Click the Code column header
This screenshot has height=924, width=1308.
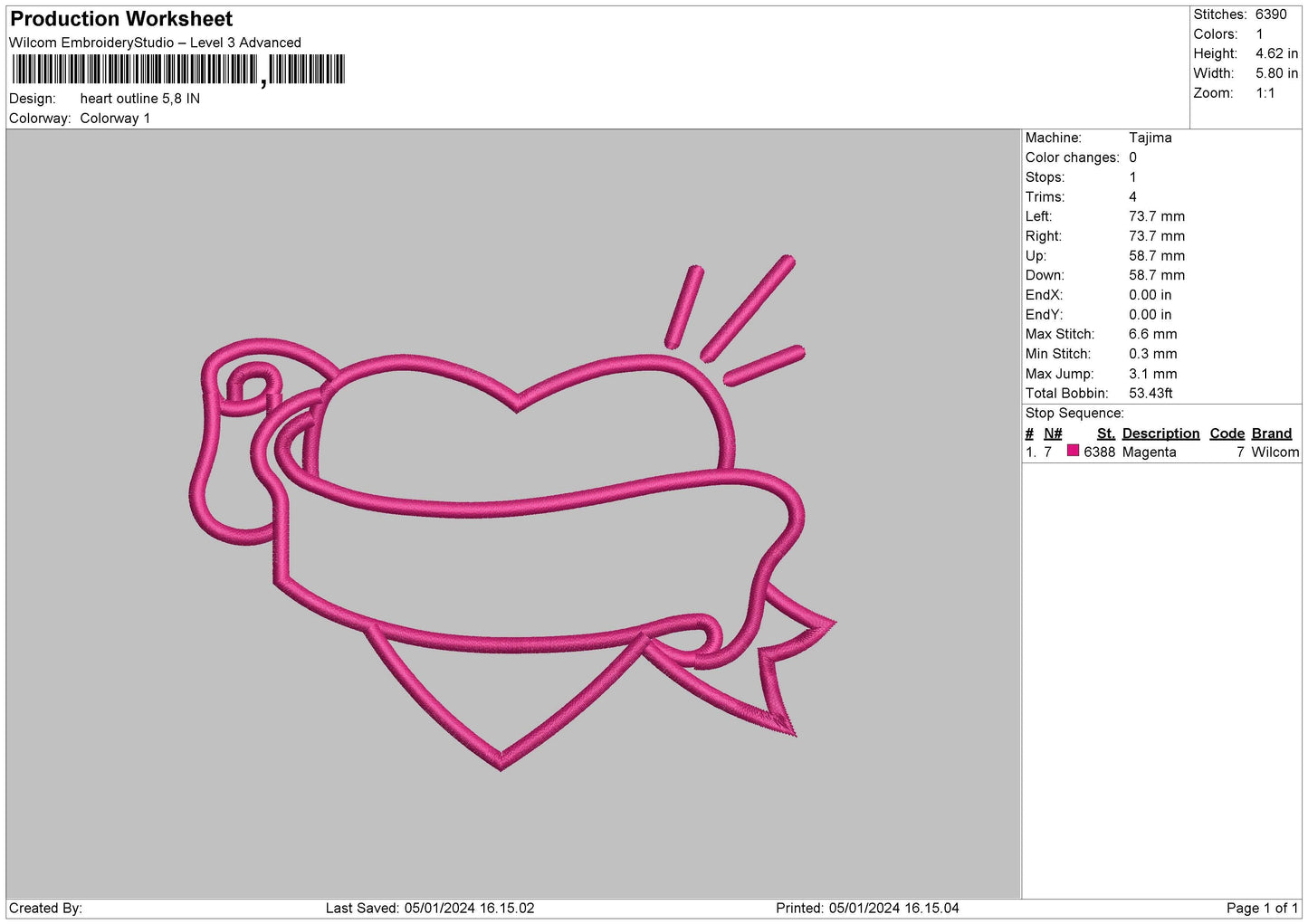pos(1227,433)
